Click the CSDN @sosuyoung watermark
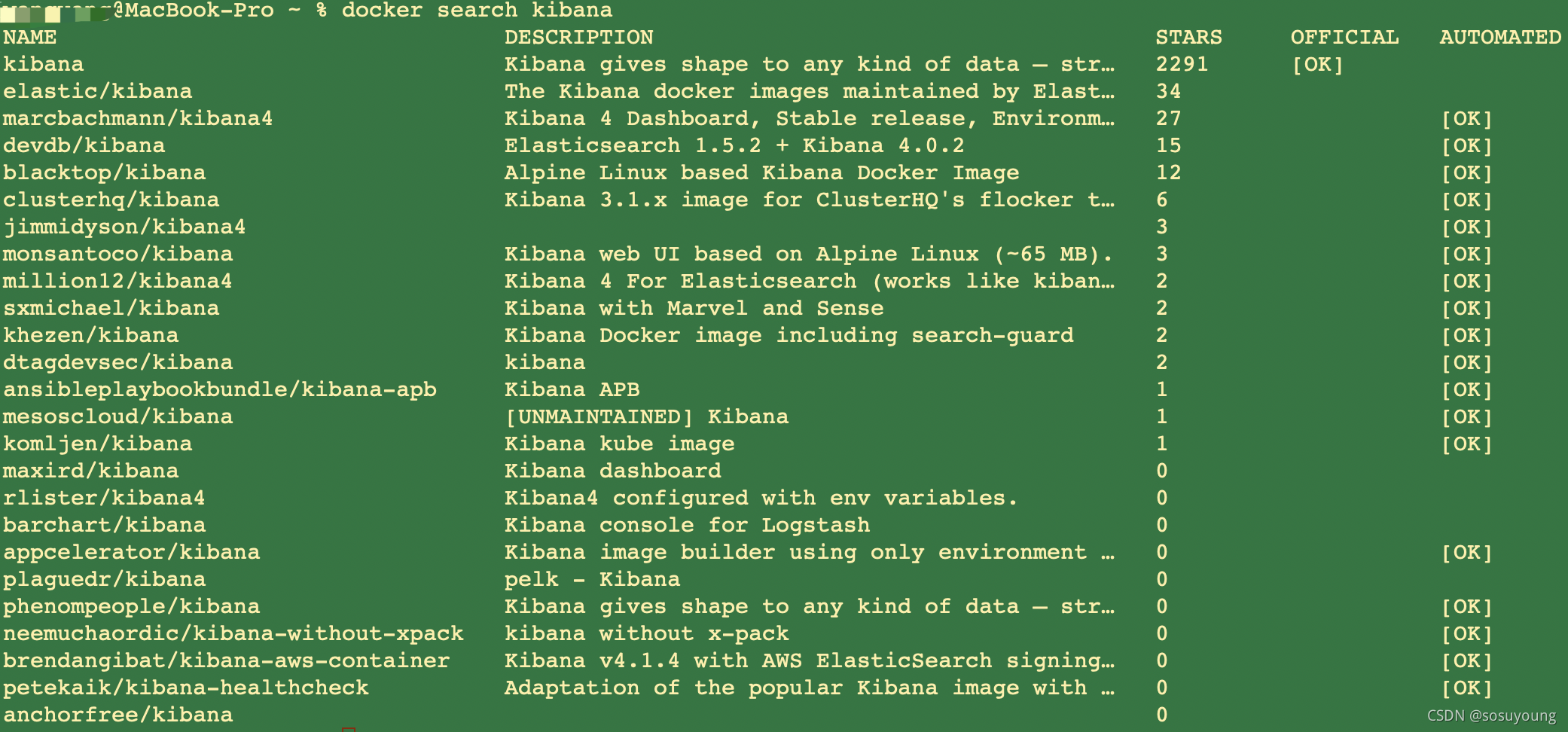This screenshot has height=732, width=1568. coord(1491,715)
